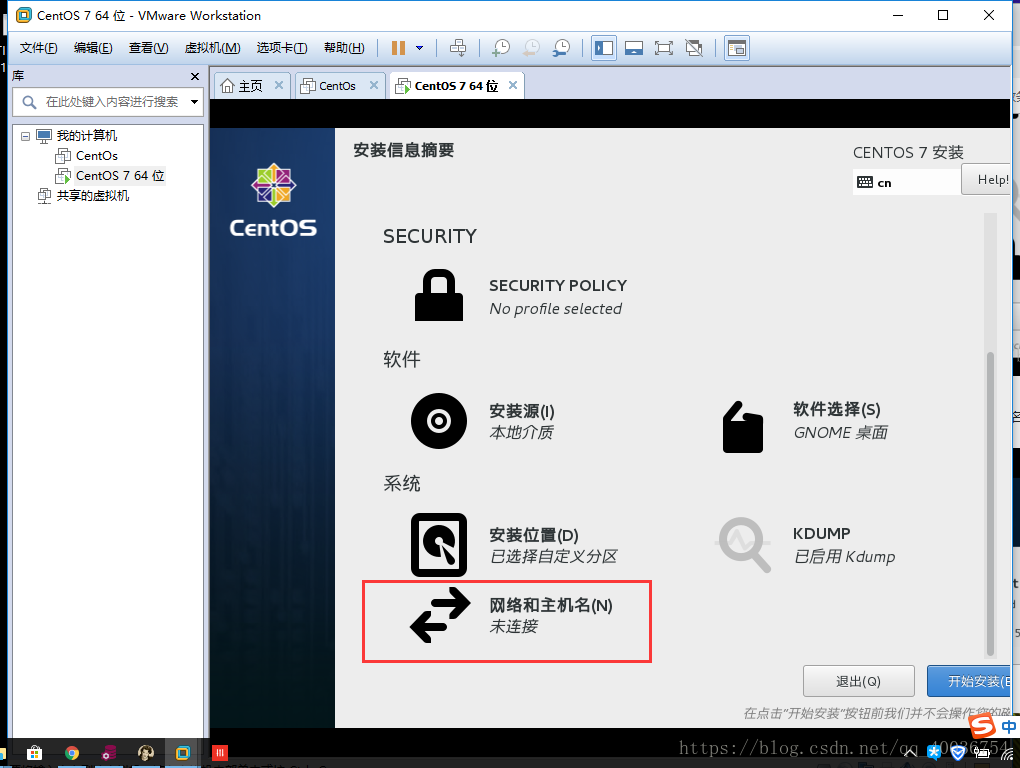The height and width of the screenshot is (768, 1020).
Task: Enter full screen mode
Action: pyautogui.click(x=664, y=48)
